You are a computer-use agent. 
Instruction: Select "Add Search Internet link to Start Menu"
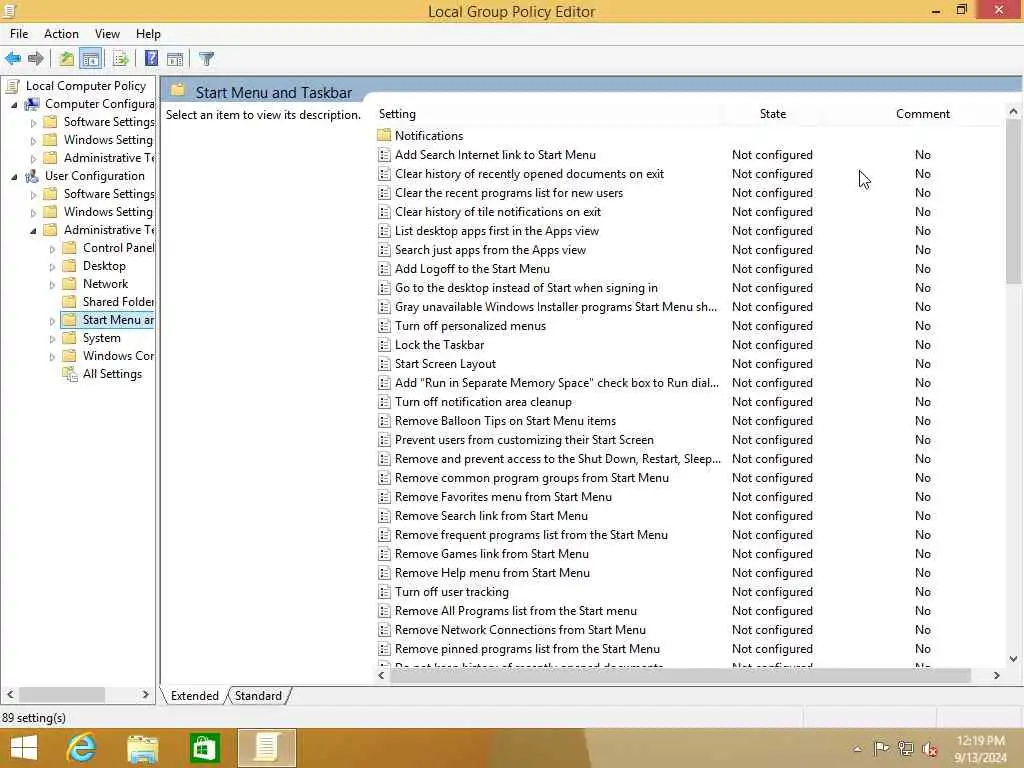(495, 155)
